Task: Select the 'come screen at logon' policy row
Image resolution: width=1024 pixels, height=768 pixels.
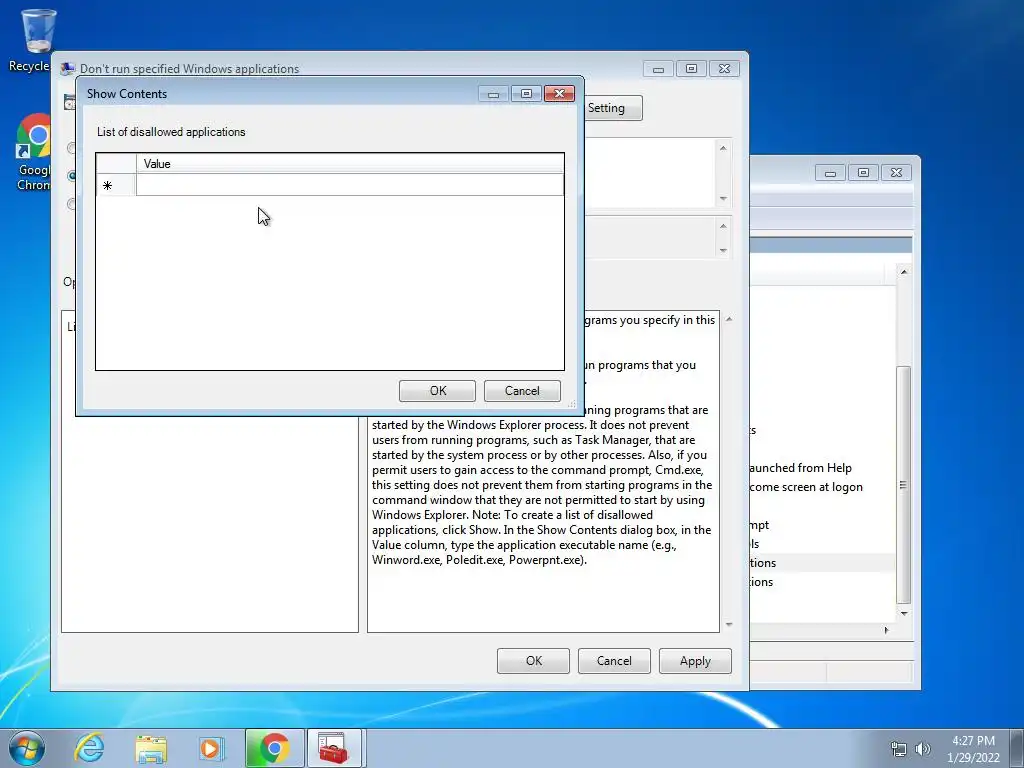Action: tap(822, 487)
